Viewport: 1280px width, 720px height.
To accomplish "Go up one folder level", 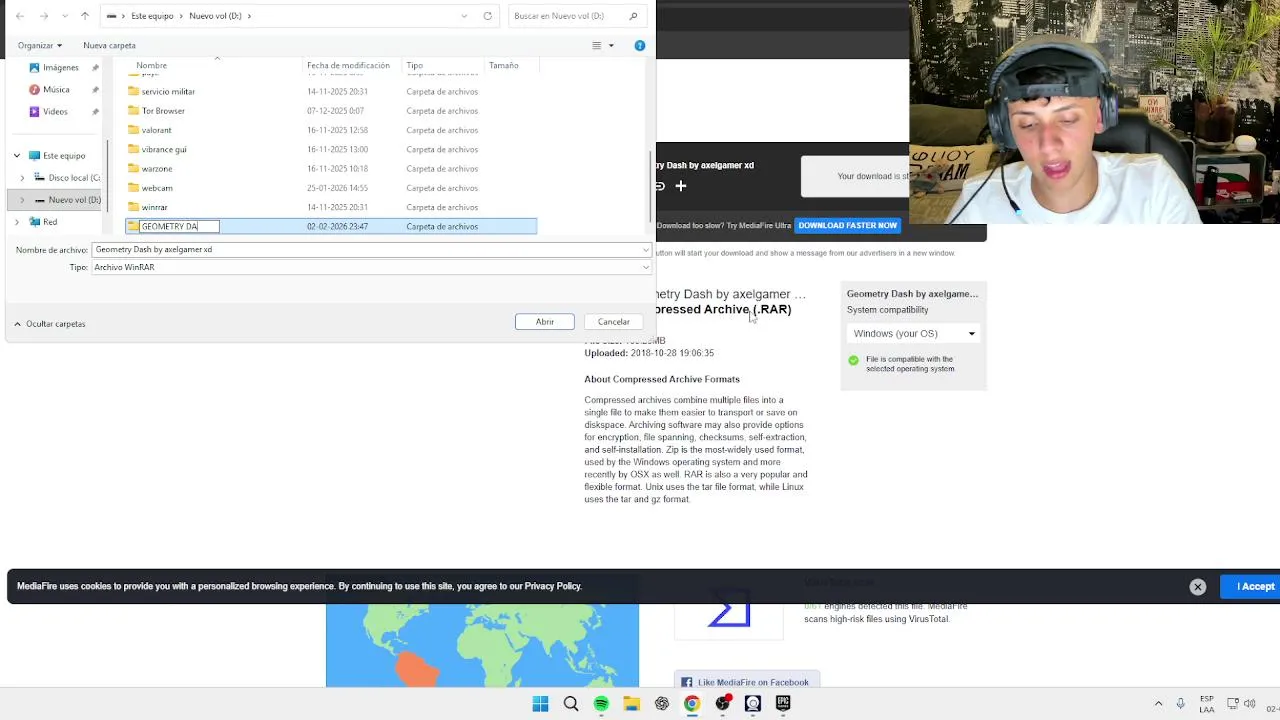I will tap(85, 16).
